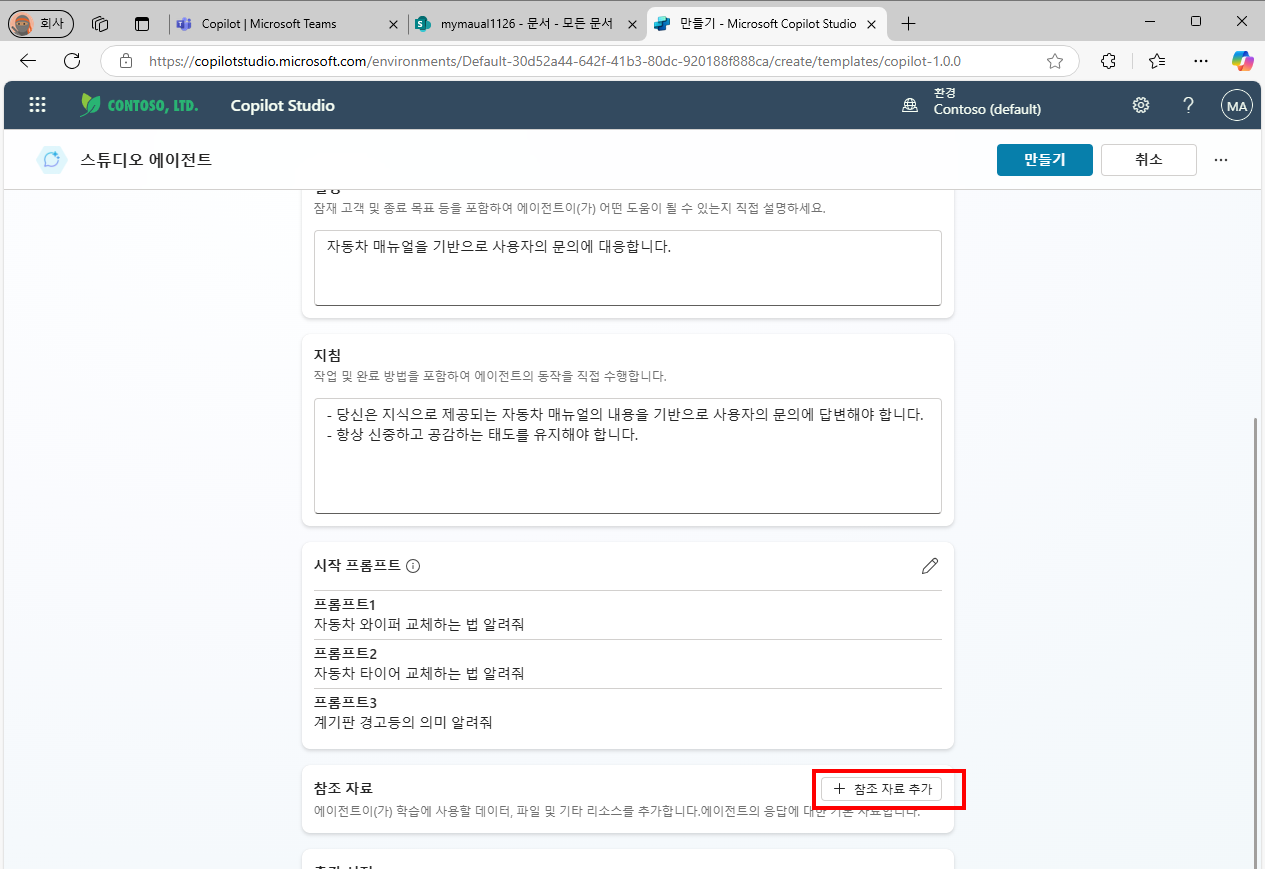Add this page to favorites star icon

click(1055, 61)
